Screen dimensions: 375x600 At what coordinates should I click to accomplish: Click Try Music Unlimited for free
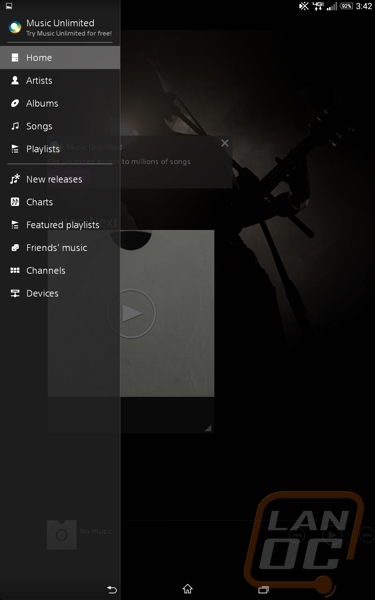coord(69,34)
